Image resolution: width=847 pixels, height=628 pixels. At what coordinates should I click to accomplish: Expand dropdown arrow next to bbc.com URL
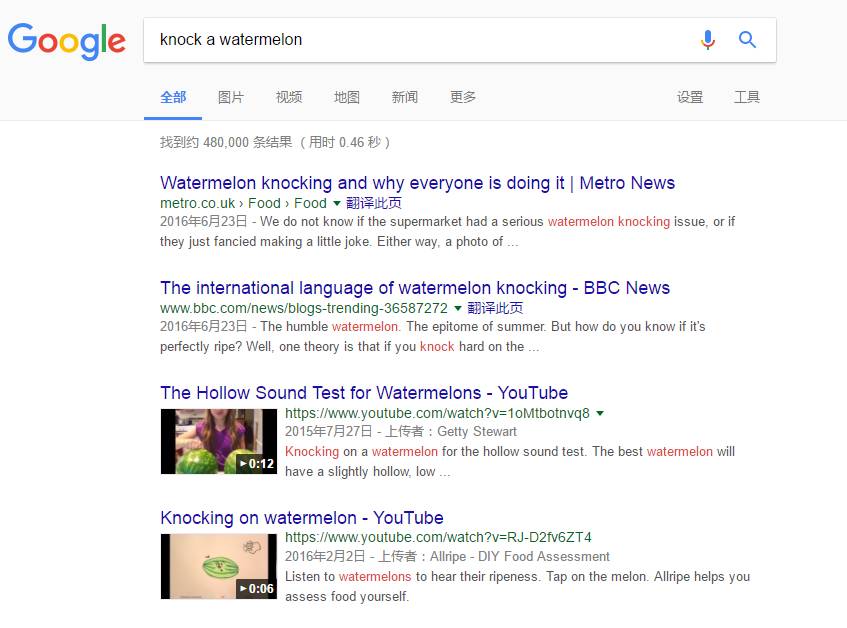tap(458, 308)
